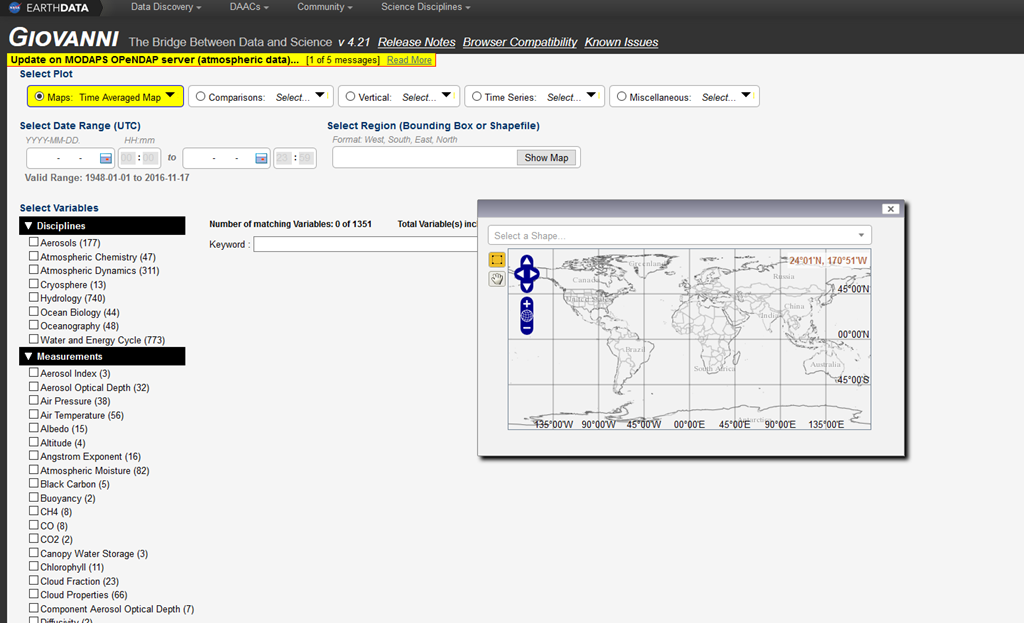Viewport: 1024px width, 623px height.
Task: Open the start date calendar picker
Action: pyautogui.click(x=106, y=158)
